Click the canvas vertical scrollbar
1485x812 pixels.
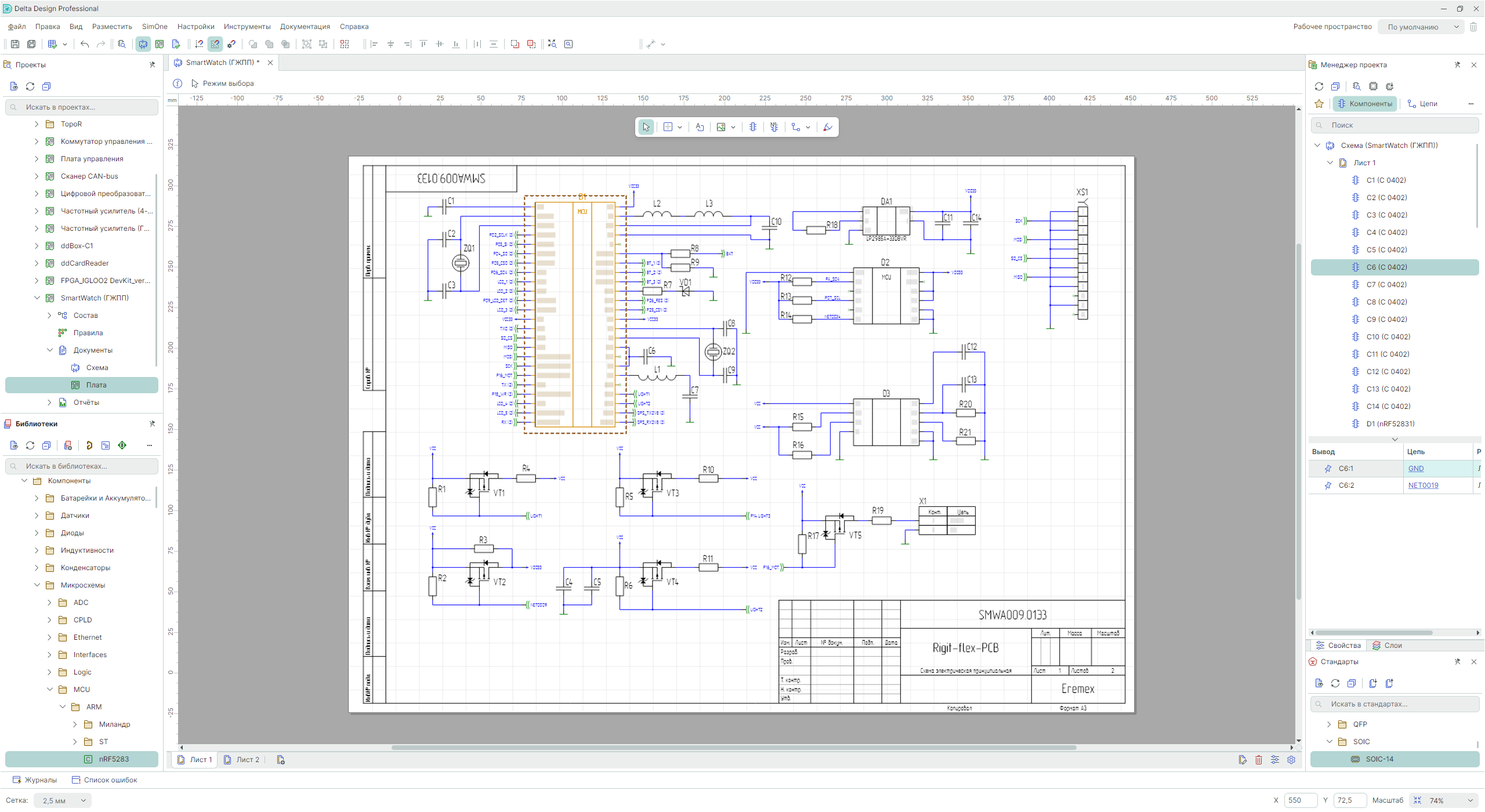tap(1298, 420)
